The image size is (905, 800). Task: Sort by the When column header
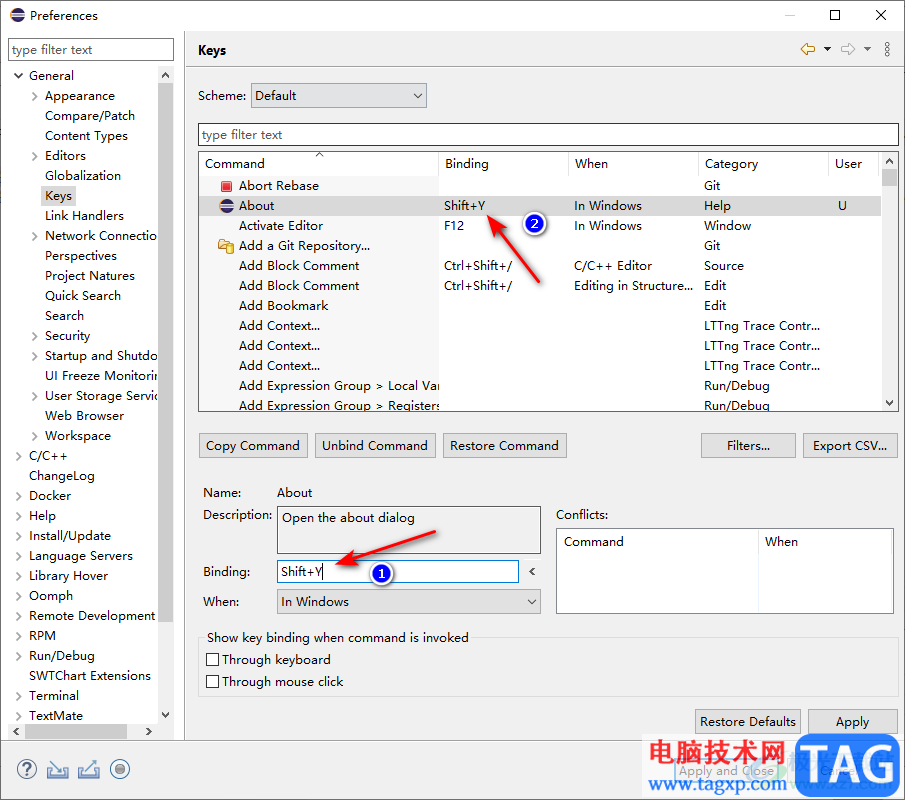pyautogui.click(x=633, y=164)
